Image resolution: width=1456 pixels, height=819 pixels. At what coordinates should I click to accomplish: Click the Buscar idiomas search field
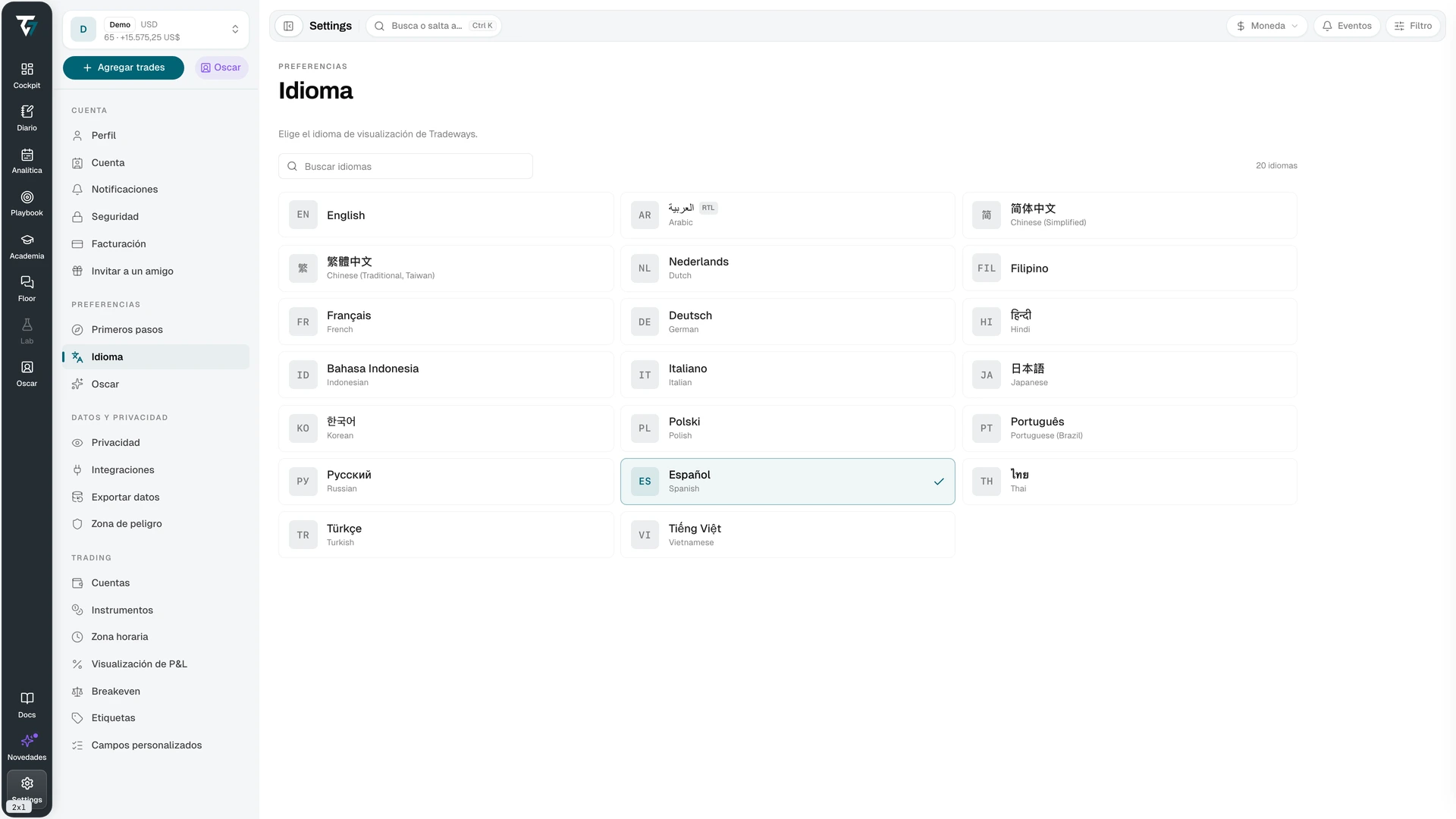[x=406, y=167]
